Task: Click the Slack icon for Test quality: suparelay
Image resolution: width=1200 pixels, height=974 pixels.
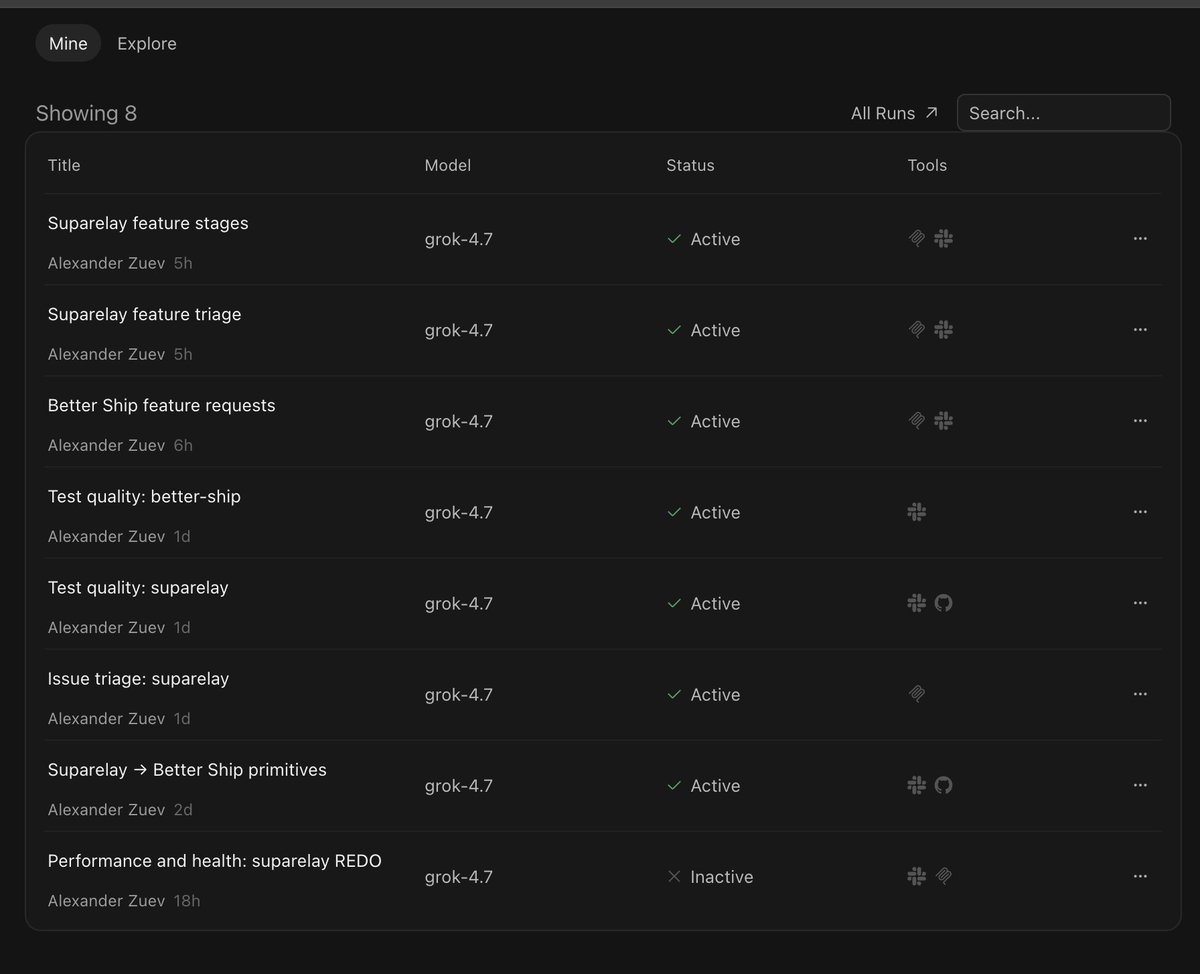Action: coord(917,603)
